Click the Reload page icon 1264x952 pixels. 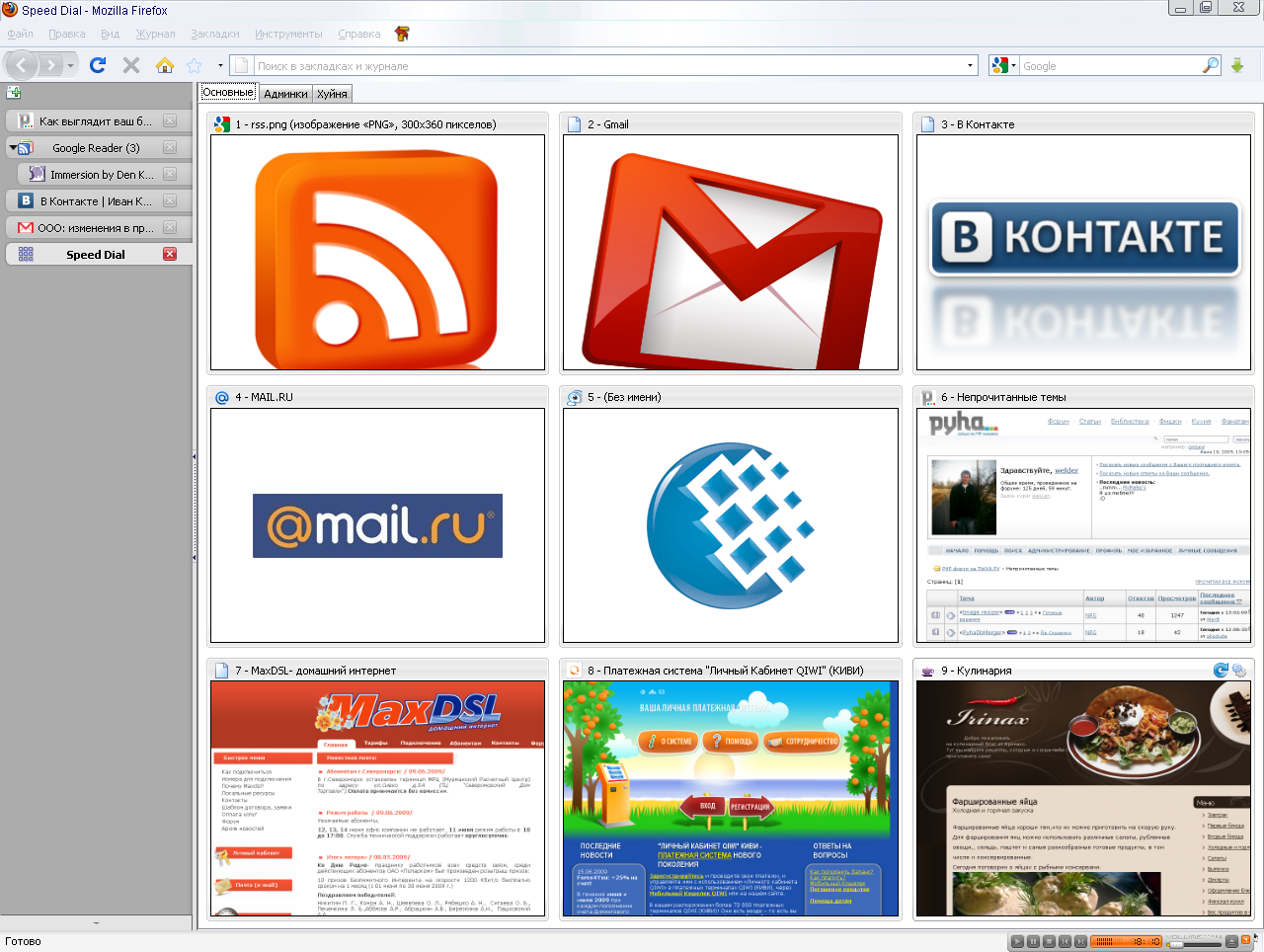point(97,65)
